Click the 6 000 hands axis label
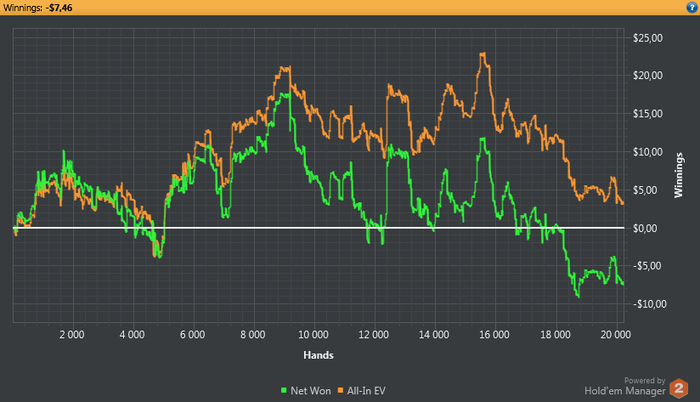Viewport: 700px width, 402px height. [192, 335]
